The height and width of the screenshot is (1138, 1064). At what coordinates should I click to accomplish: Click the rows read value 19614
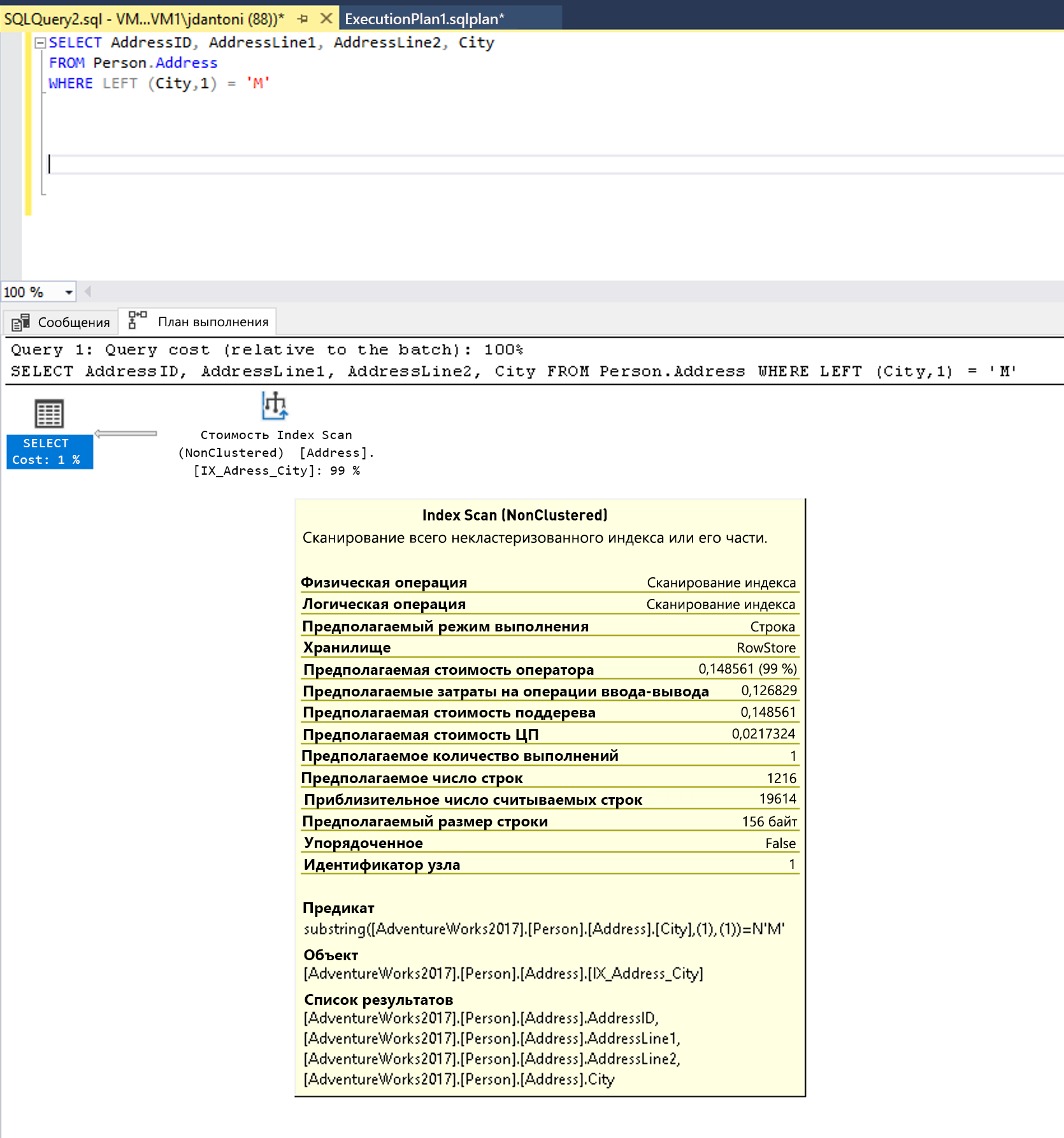pos(777,799)
